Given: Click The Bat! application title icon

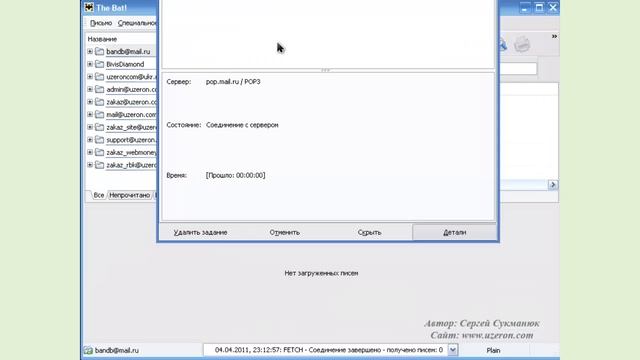Looking at the screenshot, I should [x=89, y=7].
